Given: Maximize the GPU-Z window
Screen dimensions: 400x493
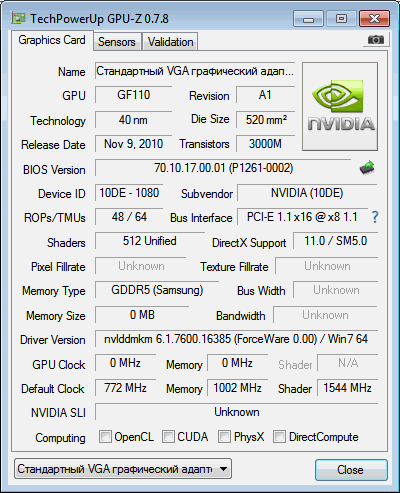Looking at the screenshot, I should tap(341, 19).
